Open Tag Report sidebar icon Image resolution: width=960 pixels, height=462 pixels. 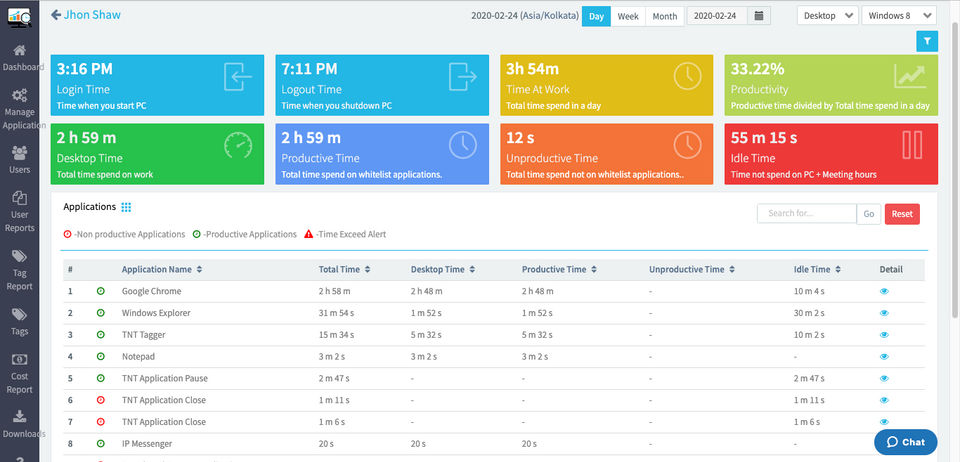click(x=20, y=256)
